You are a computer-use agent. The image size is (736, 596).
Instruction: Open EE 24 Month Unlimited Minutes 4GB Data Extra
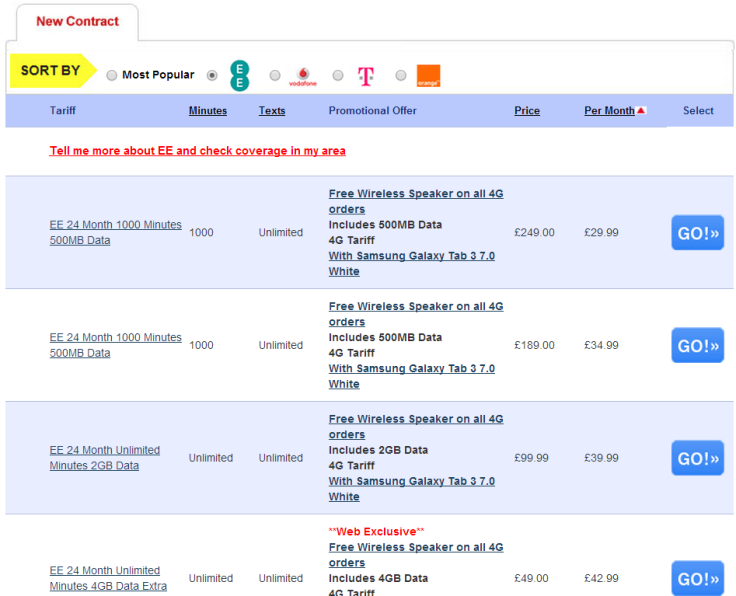(x=108, y=578)
